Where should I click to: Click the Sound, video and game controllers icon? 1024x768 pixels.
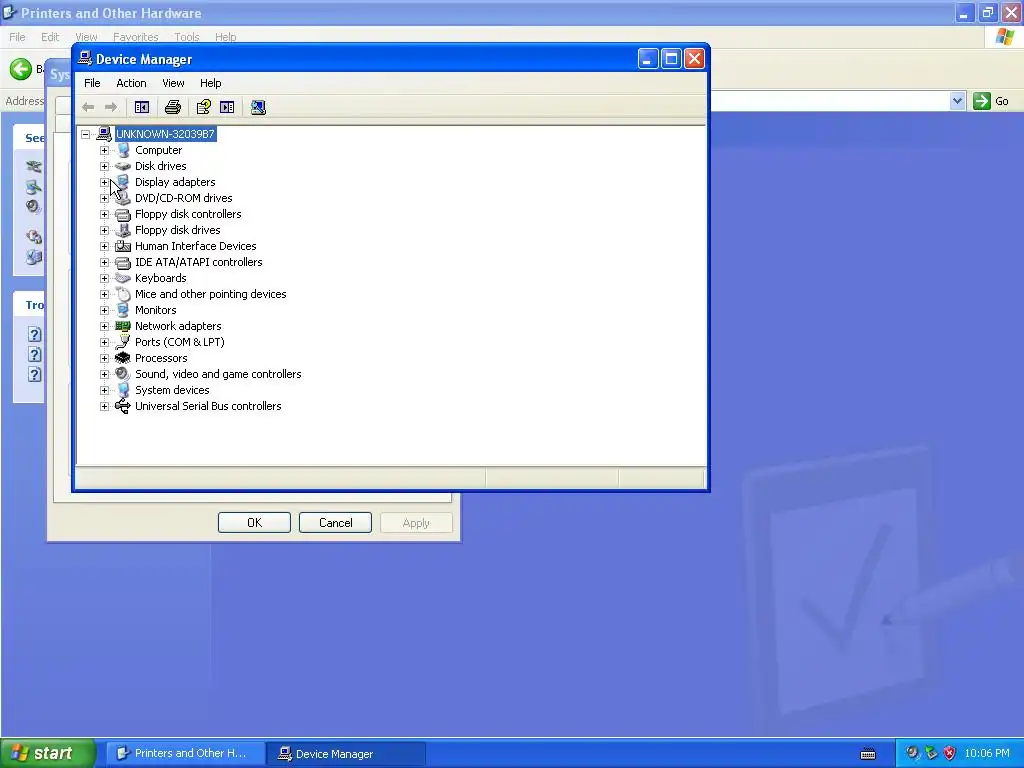[x=123, y=374]
